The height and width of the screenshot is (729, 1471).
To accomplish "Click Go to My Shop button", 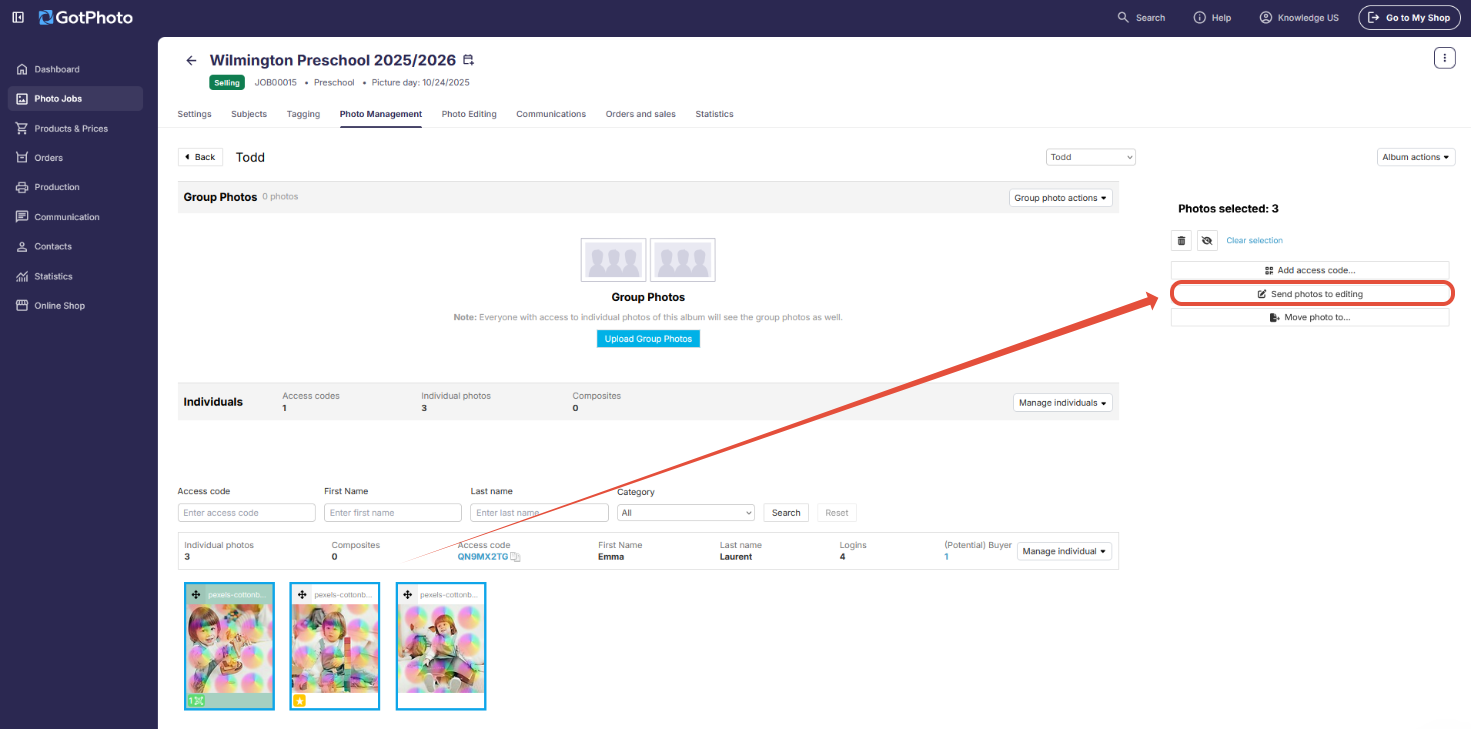I will click(x=1409, y=18).
